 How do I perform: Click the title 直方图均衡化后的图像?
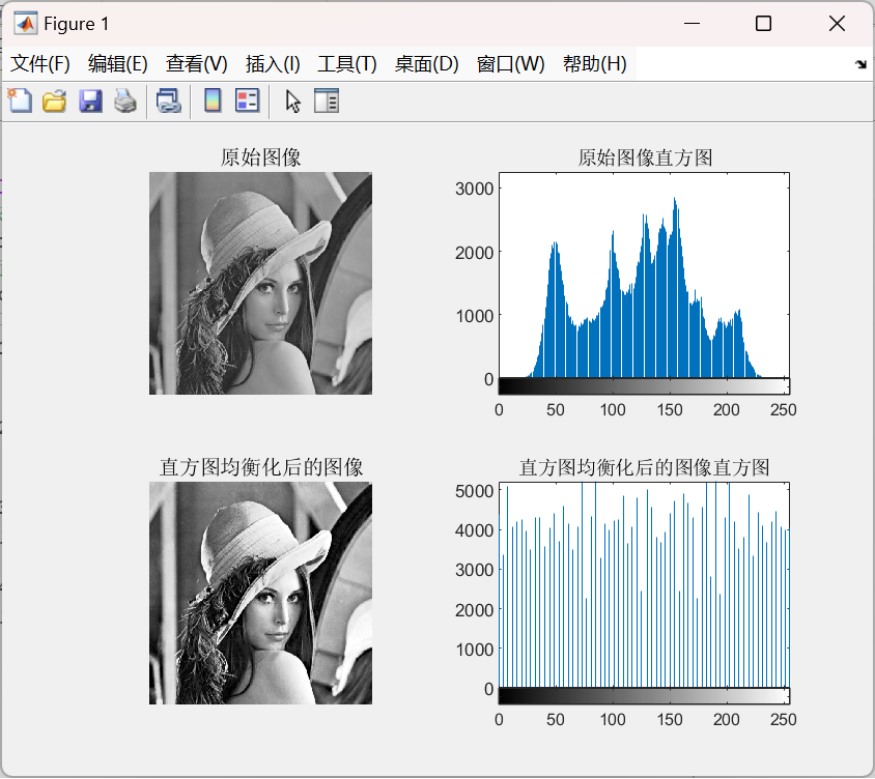[261, 467]
